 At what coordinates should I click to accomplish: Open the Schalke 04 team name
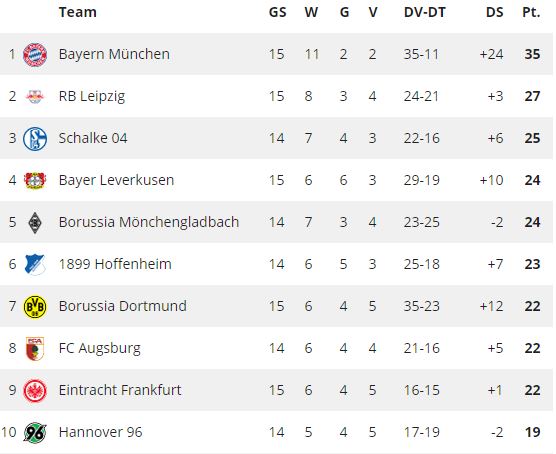pyautogui.click(x=93, y=138)
